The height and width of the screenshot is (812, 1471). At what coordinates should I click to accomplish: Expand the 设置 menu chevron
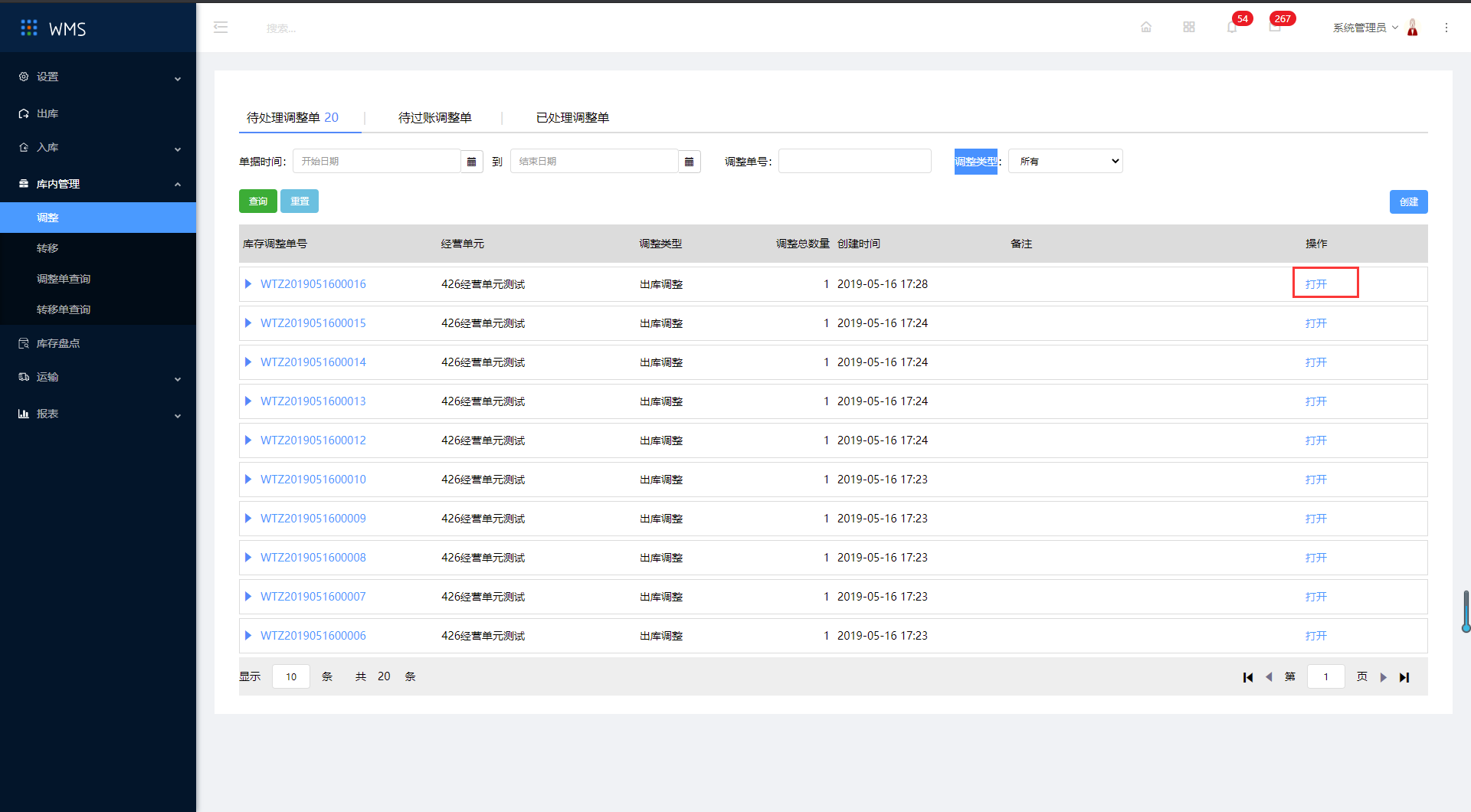pyautogui.click(x=178, y=78)
